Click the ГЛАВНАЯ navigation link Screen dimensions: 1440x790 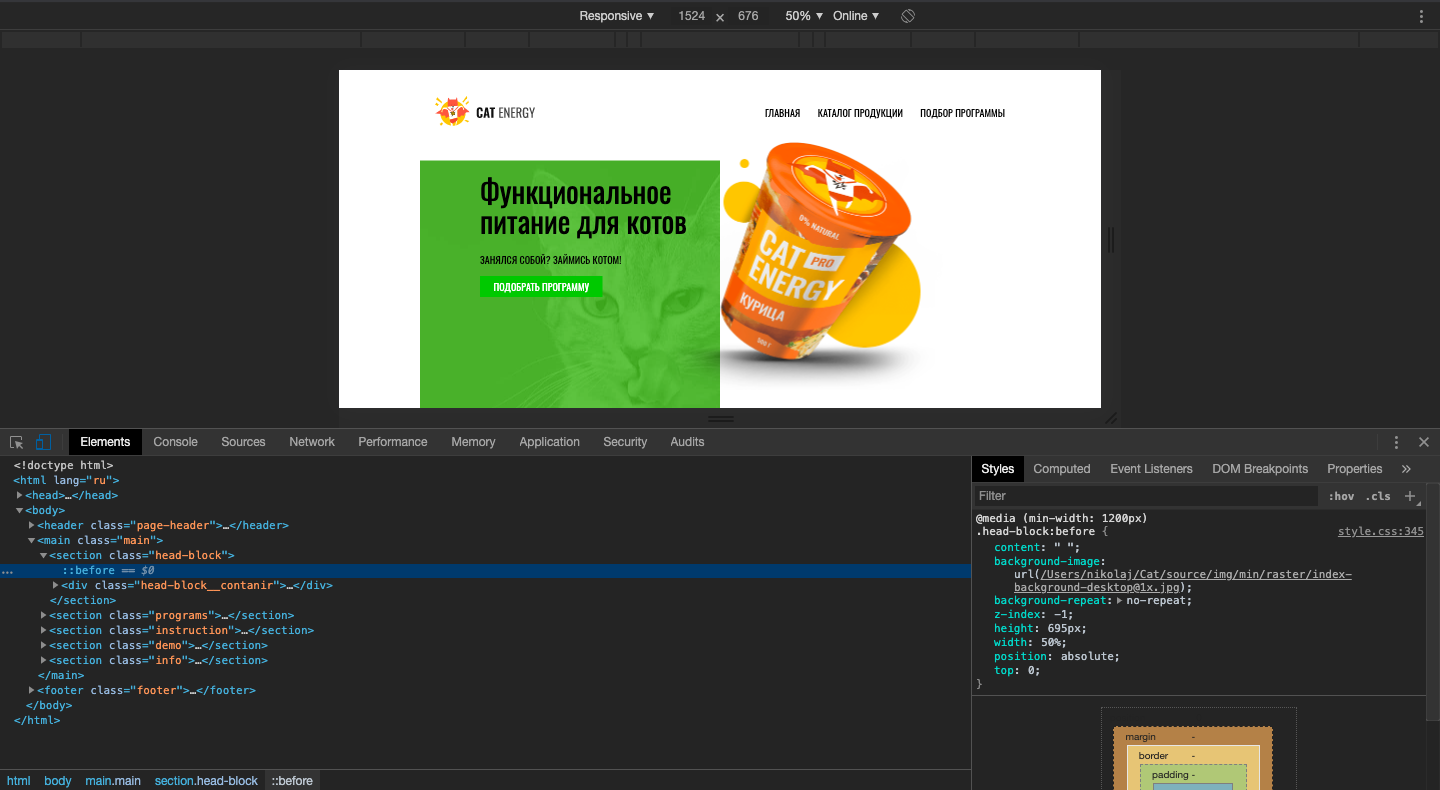(782, 113)
